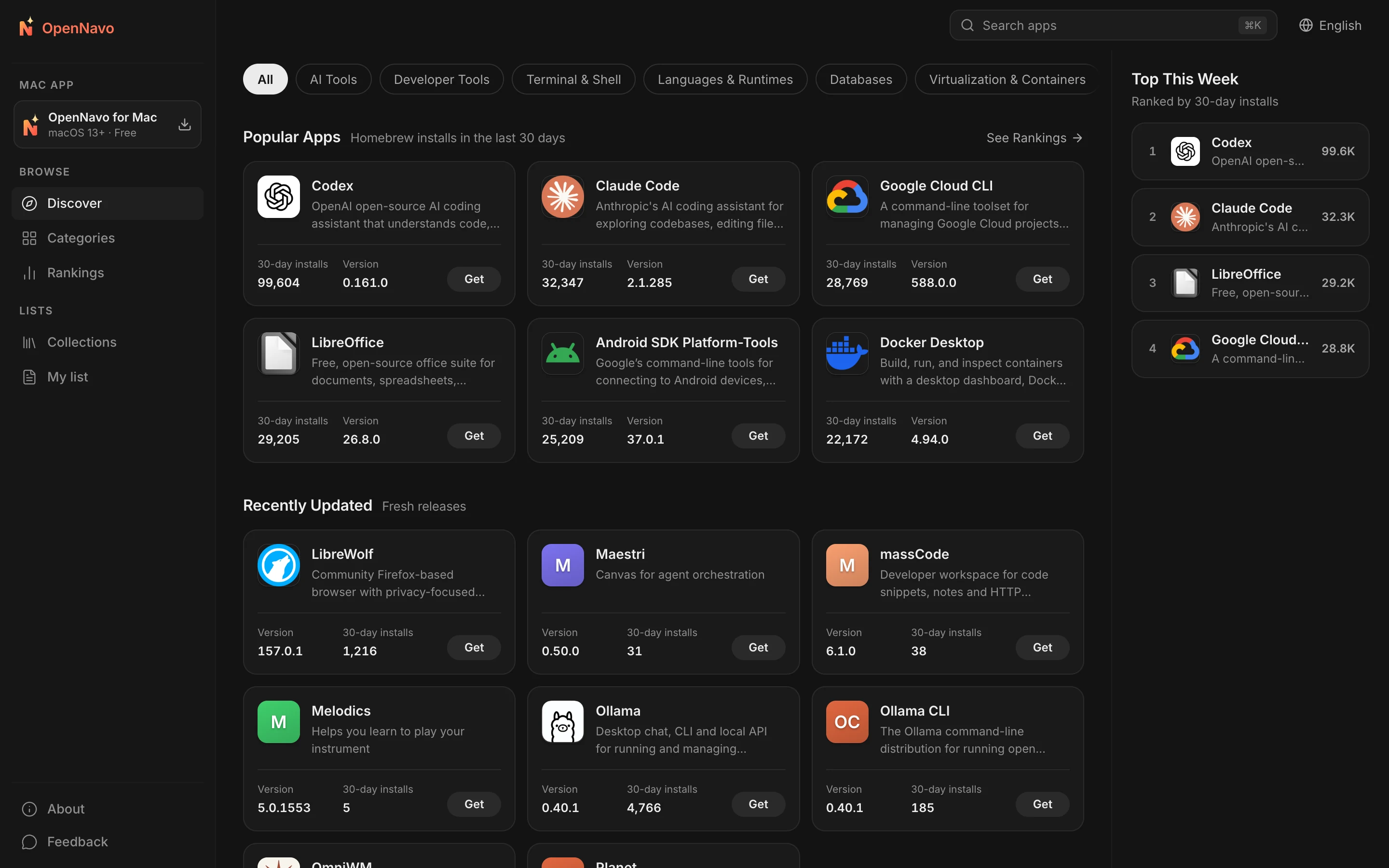The image size is (1389, 868).
Task: Open the Codex app icon in Popular Apps
Action: [x=278, y=197]
